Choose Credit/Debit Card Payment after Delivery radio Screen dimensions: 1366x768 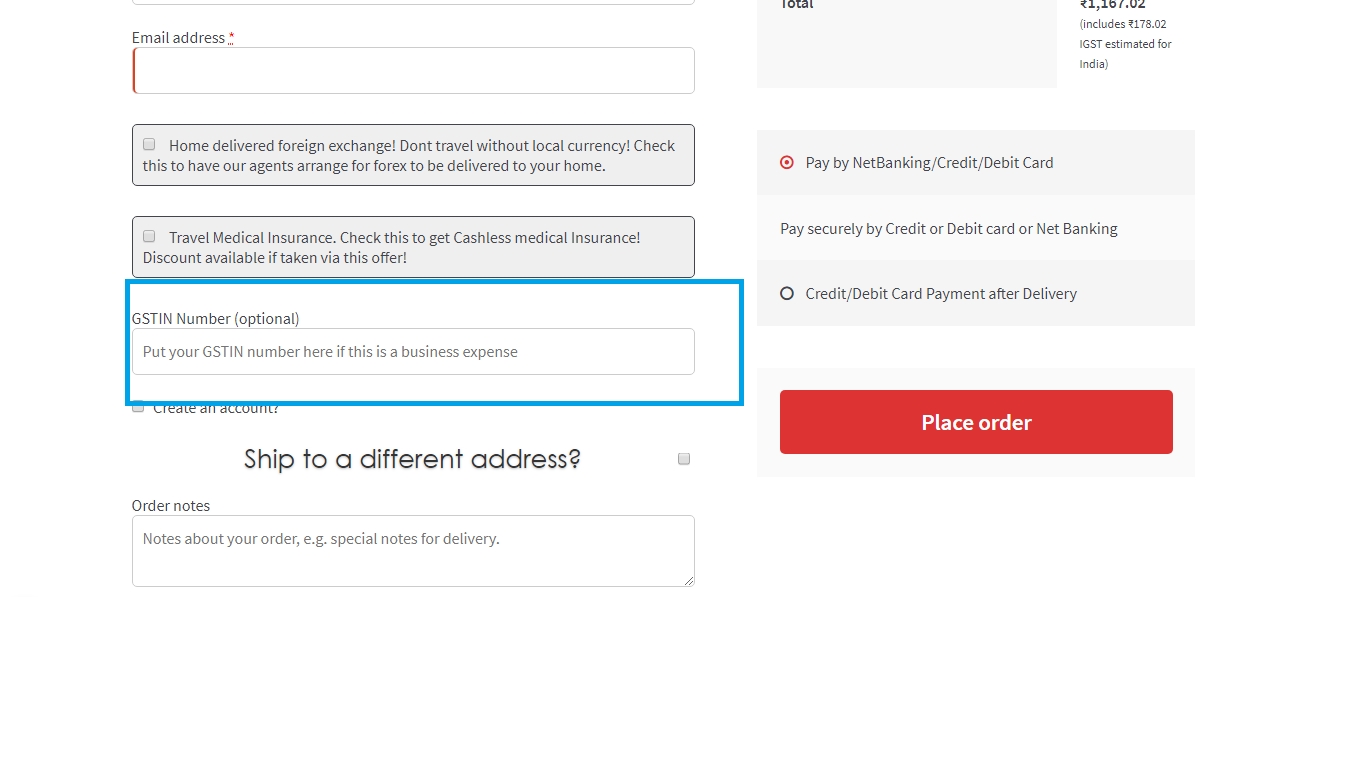pyautogui.click(x=787, y=293)
